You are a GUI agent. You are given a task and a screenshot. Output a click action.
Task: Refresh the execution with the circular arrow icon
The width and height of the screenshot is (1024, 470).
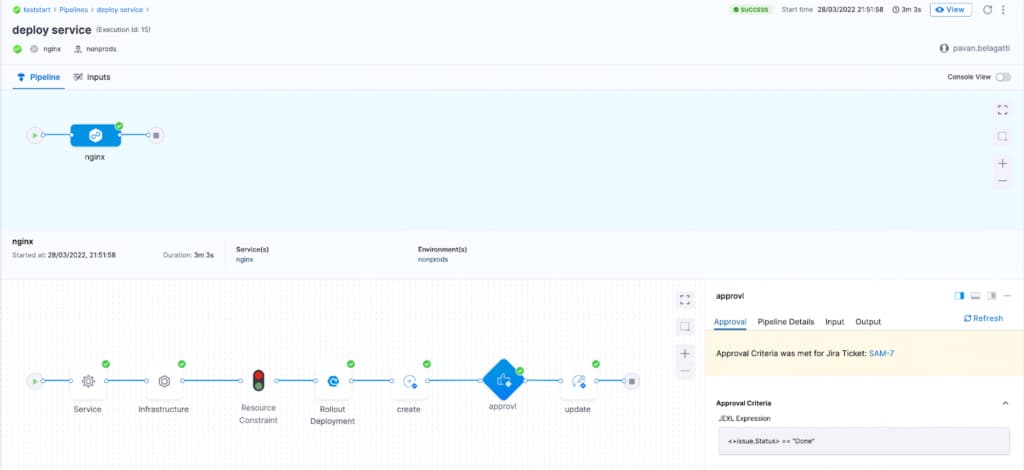pyautogui.click(x=987, y=10)
